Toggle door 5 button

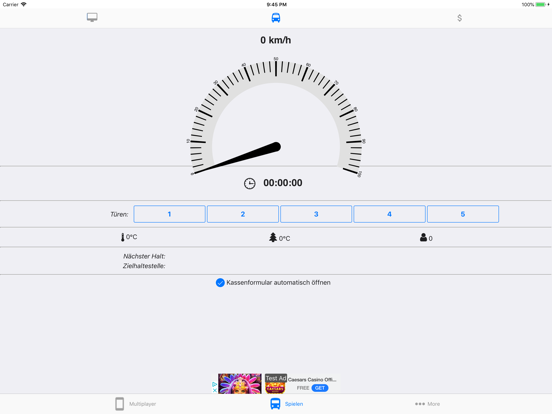tap(463, 214)
